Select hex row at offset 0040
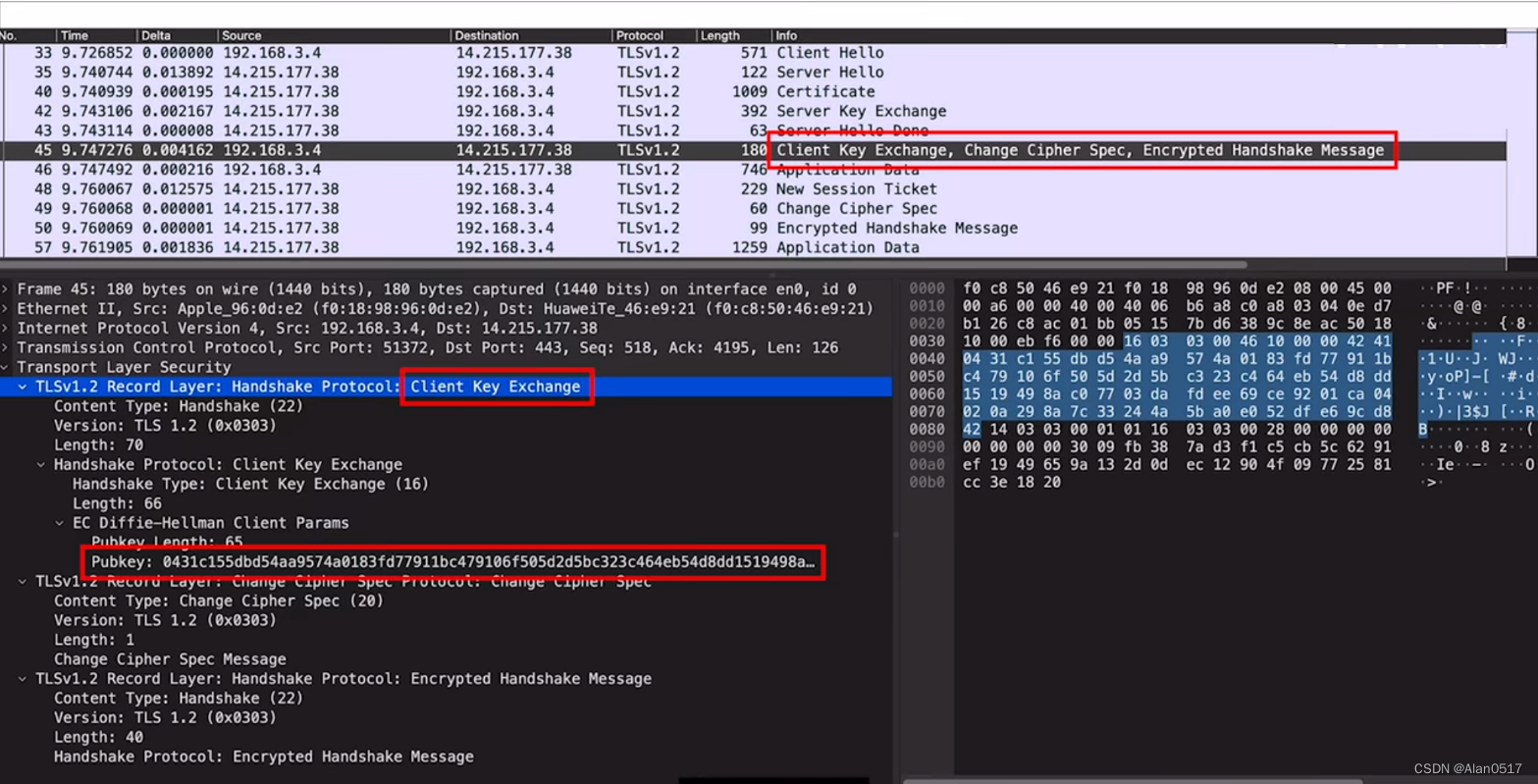 tap(1177, 359)
